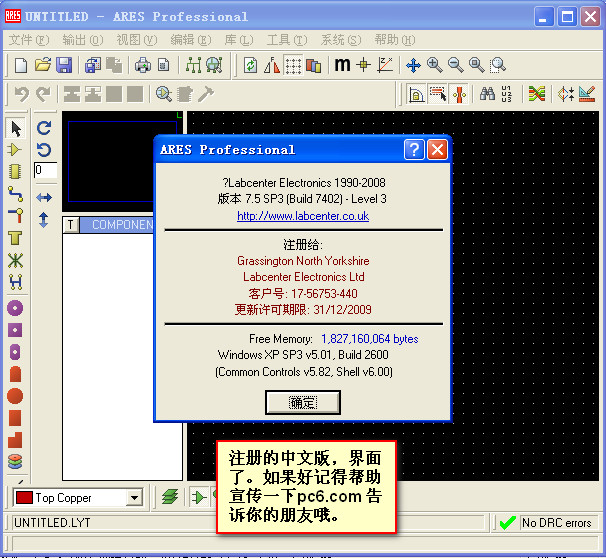
Task: Click the red Top Copper color swatch
Action: 24,497
